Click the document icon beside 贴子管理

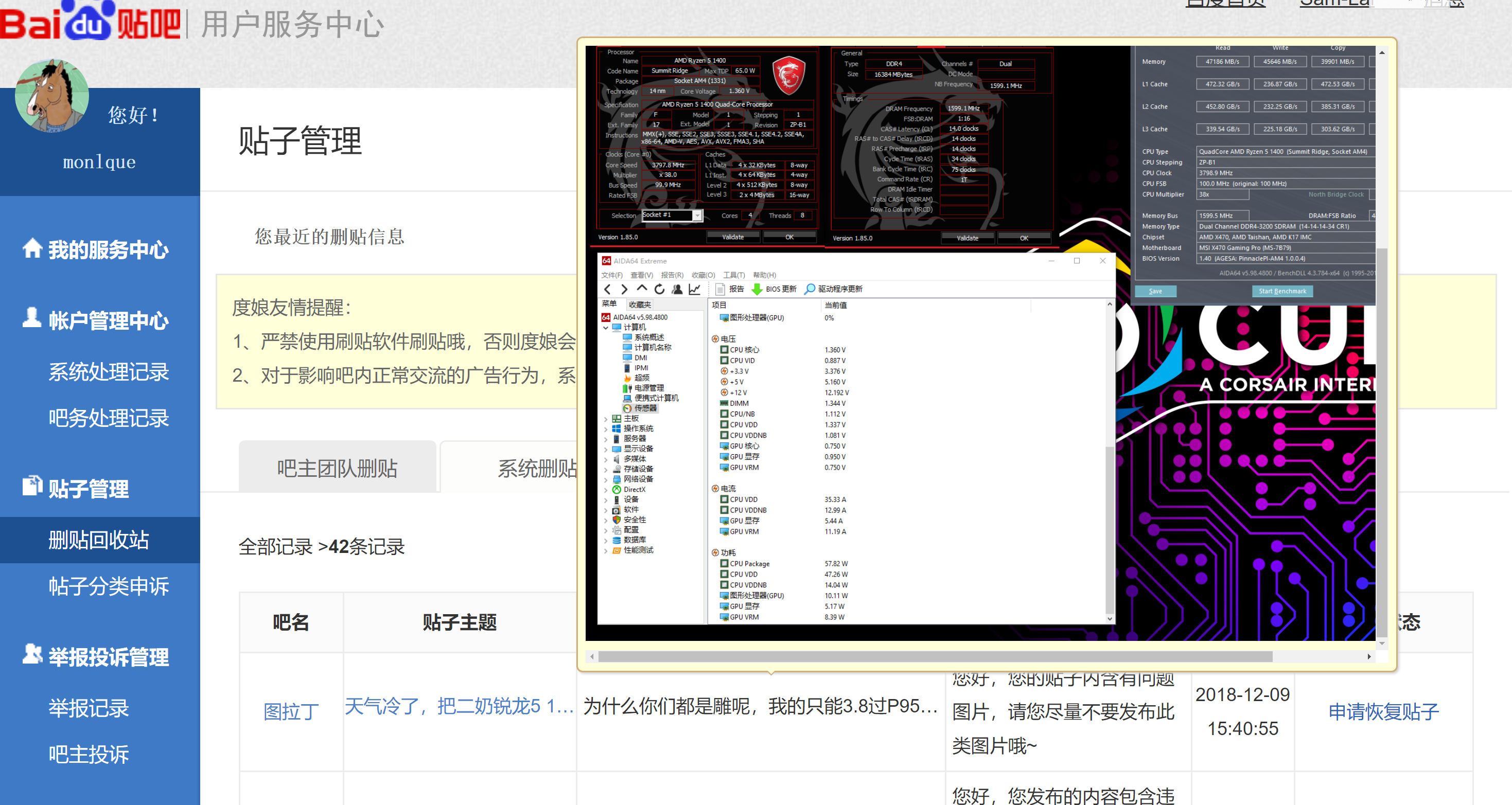click(32, 486)
